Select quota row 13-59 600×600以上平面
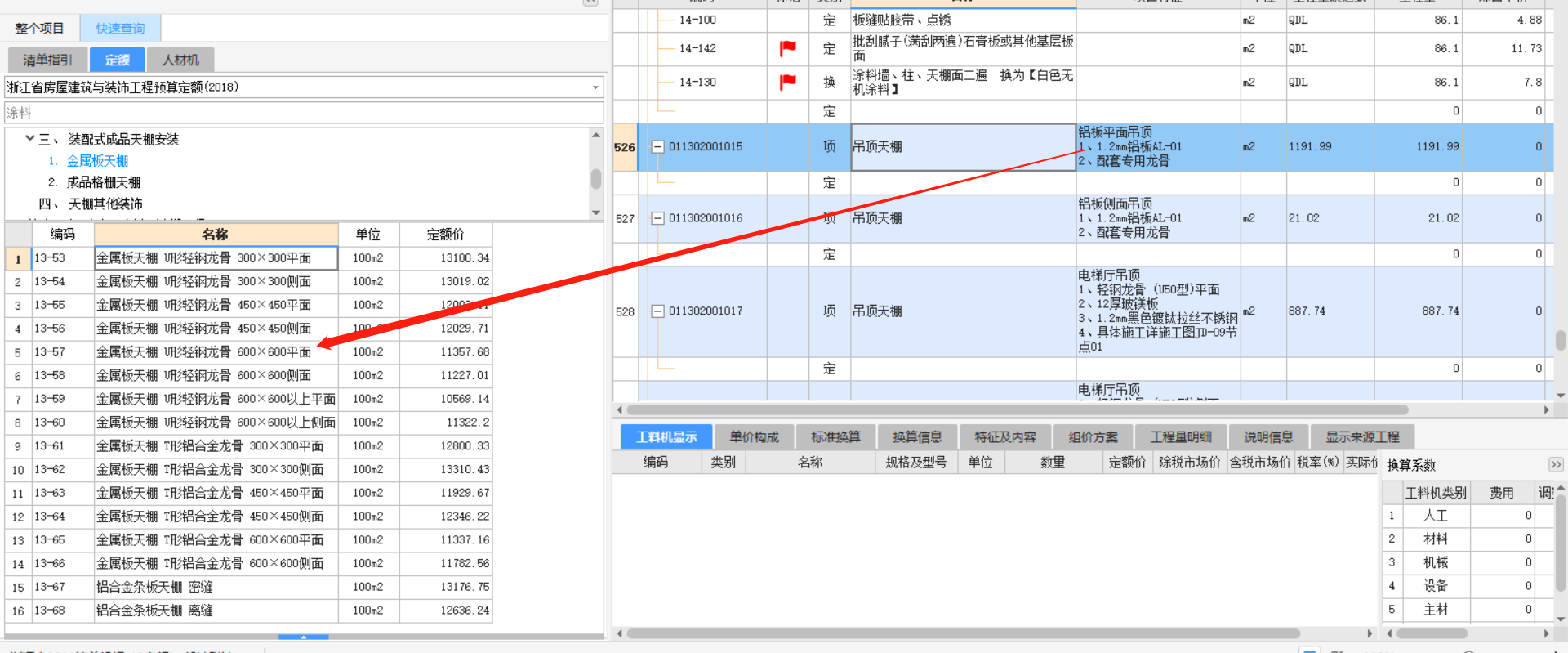Screen dimensions: 1568x653 coord(248,399)
